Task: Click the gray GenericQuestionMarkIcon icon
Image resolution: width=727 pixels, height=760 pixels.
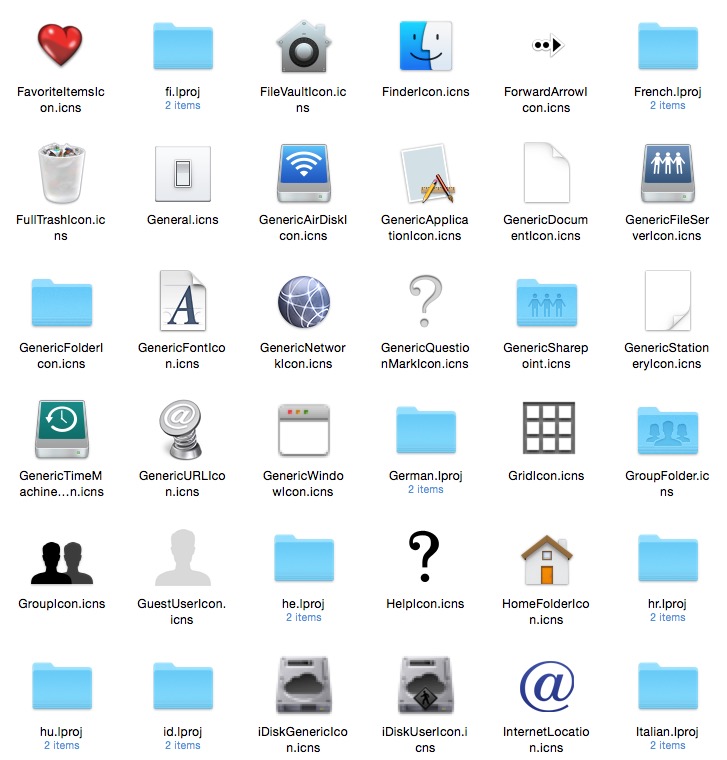Action: click(426, 301)
